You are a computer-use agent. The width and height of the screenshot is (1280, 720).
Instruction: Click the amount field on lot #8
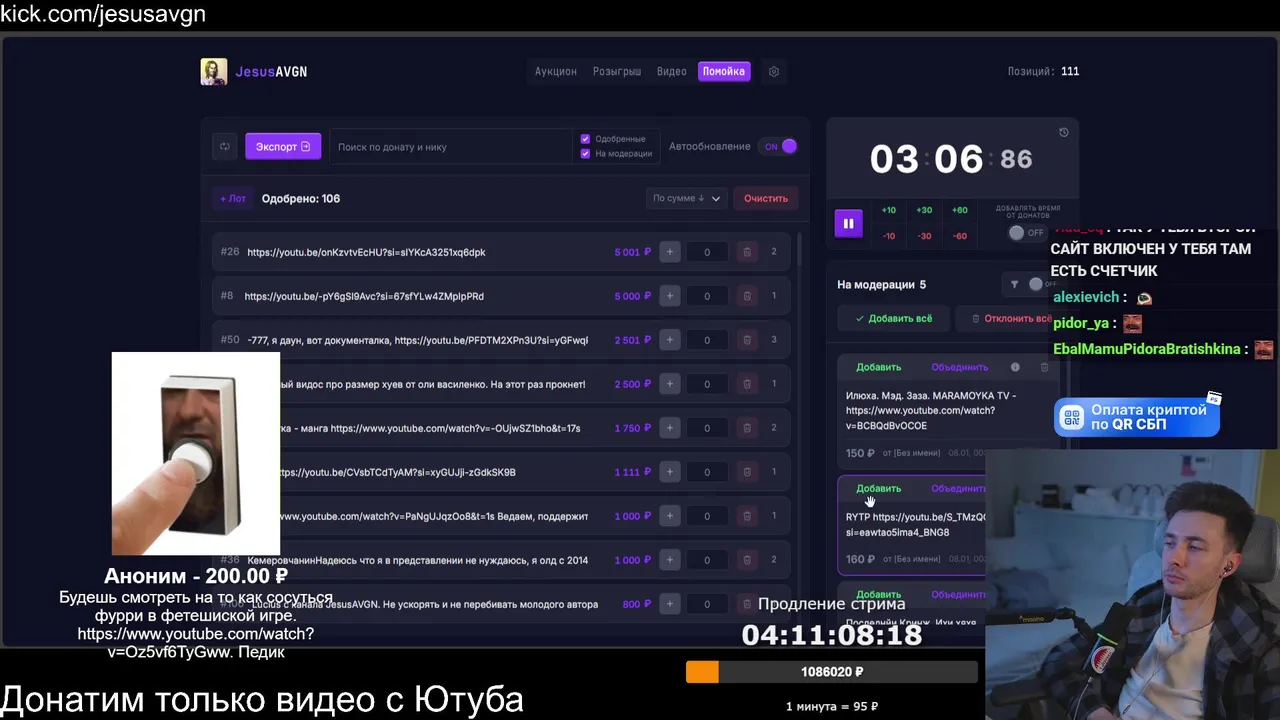coord(707,296)
